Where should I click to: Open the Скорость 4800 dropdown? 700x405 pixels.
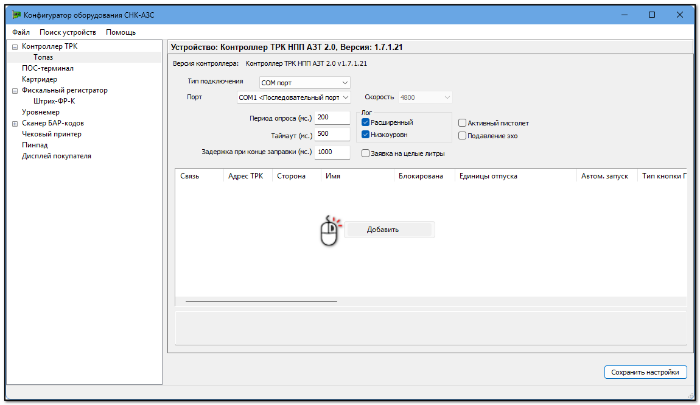point(425,97)
